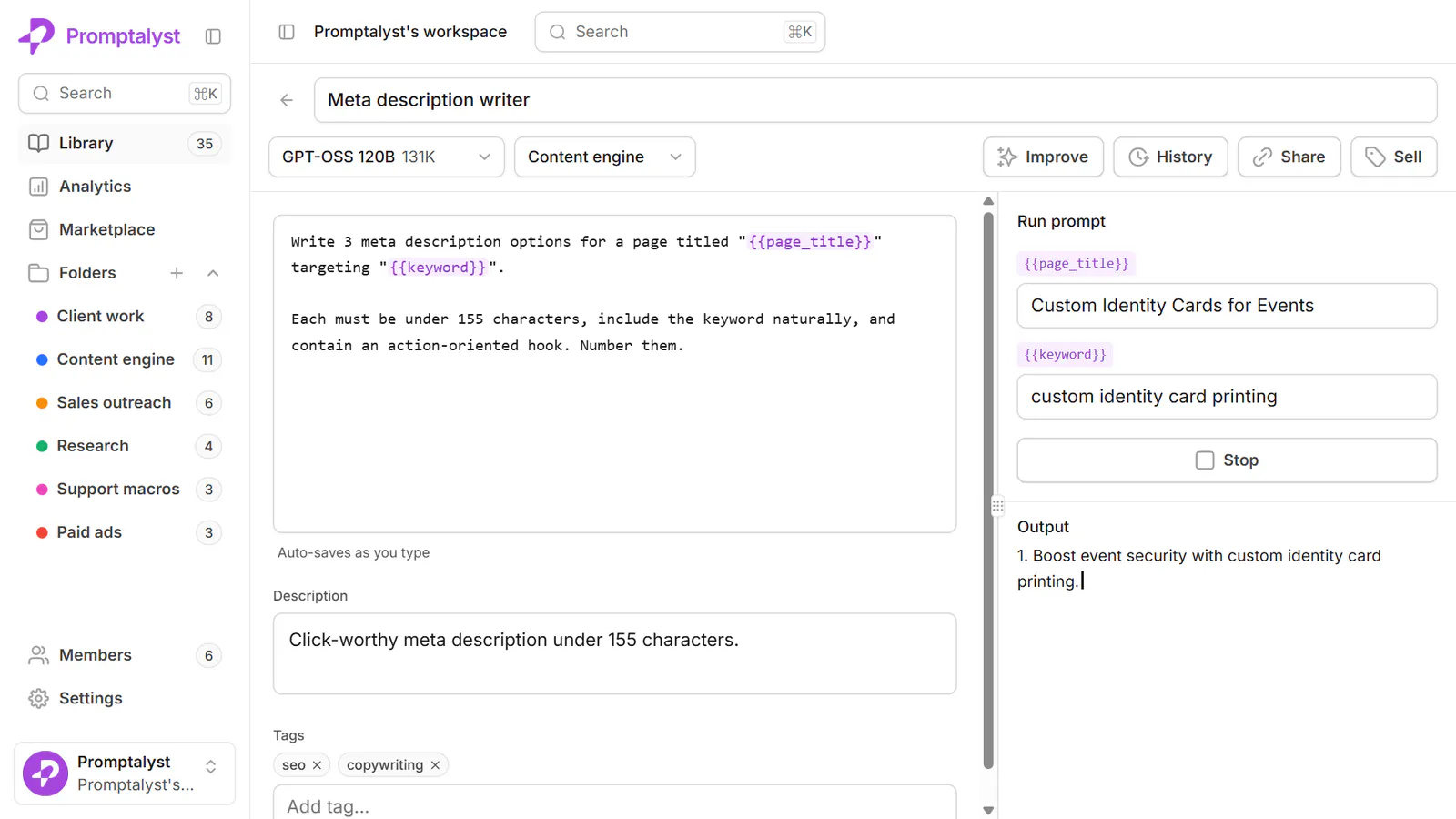Click the editor vertical scrollbar
1456x819 pixels.
click(x=988, y=491)
